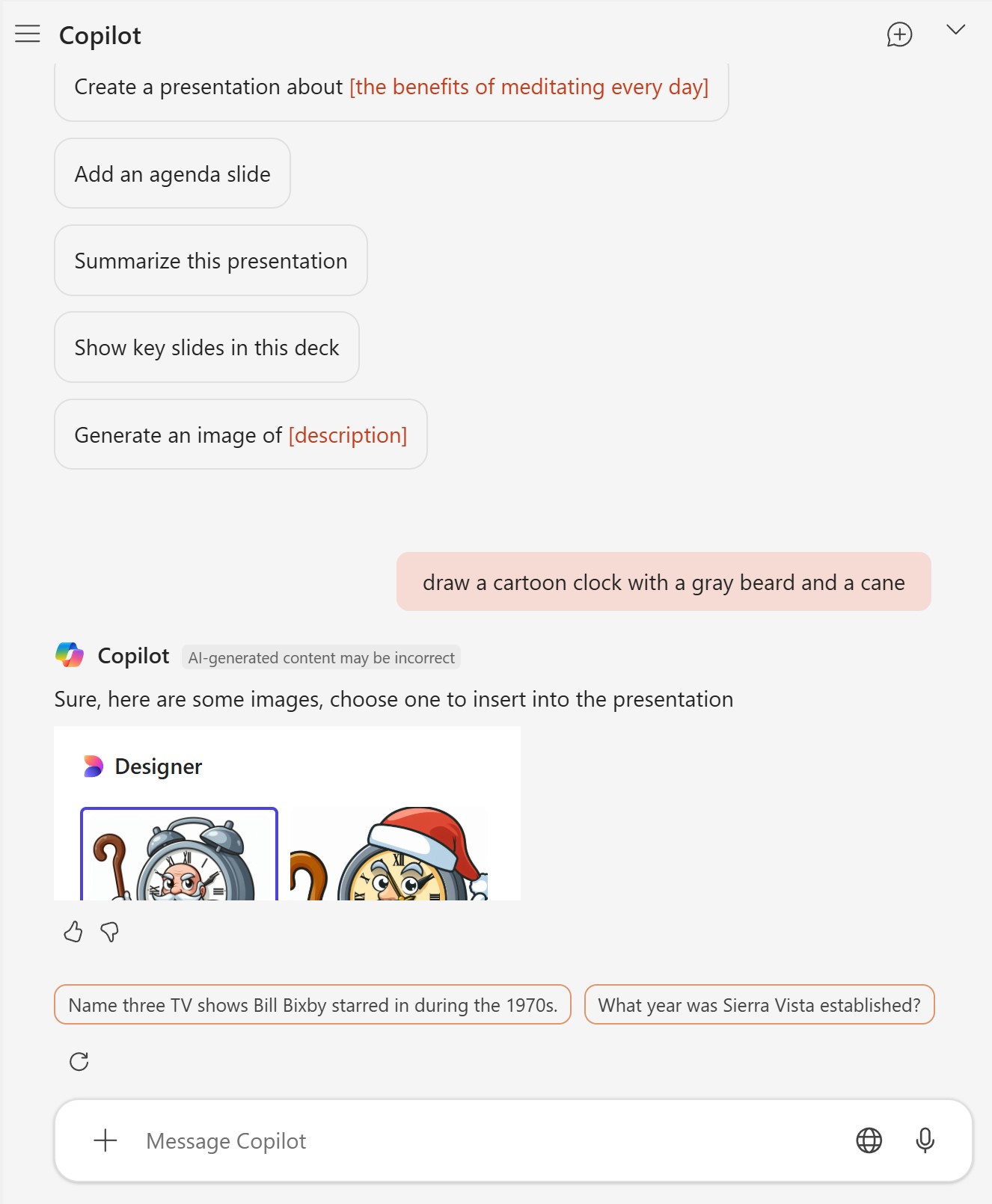Select Show key slides in this deck

pos(206,347)
